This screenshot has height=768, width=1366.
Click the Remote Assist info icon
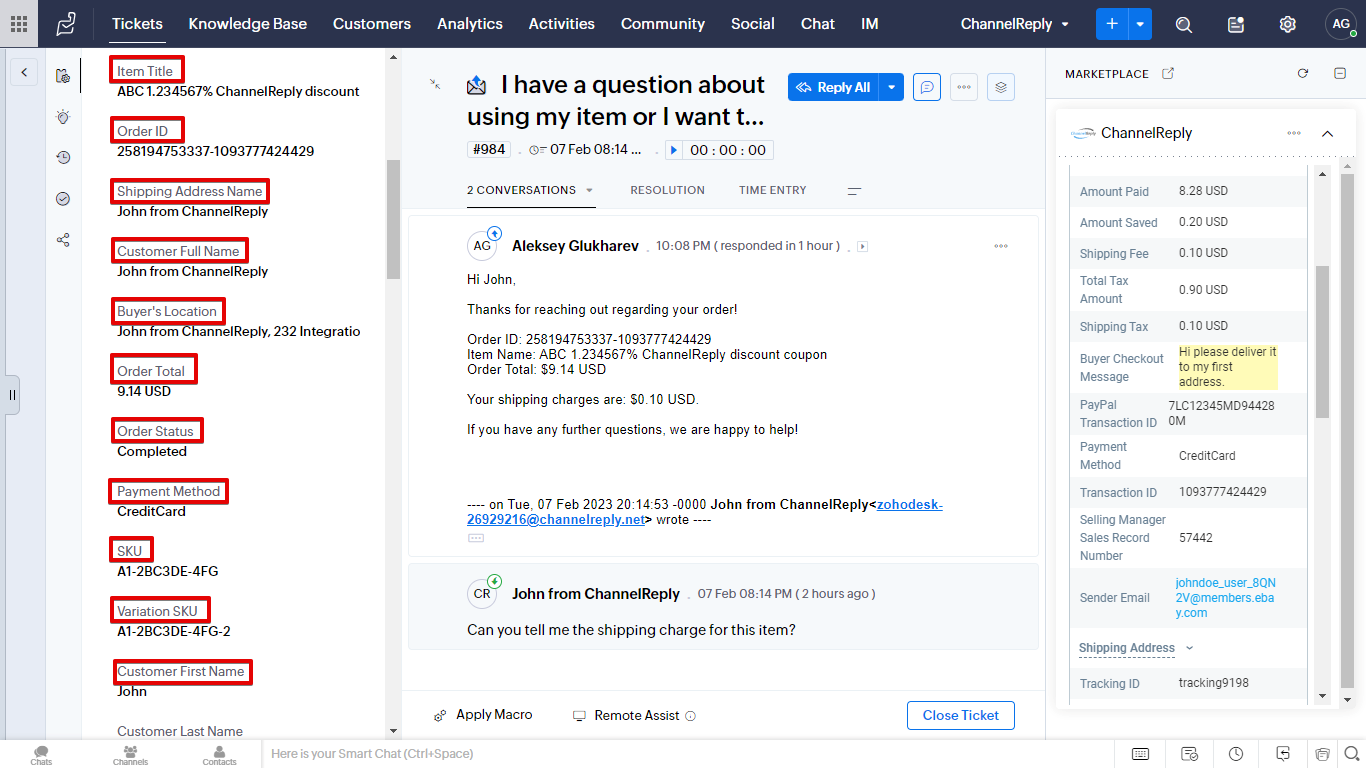690,716
